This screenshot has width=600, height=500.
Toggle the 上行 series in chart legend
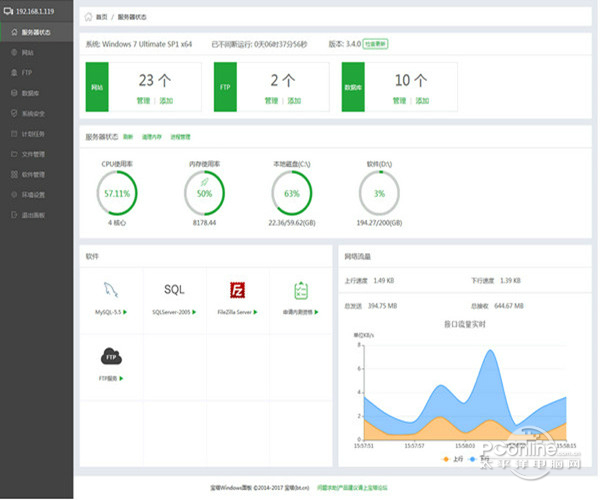452,459
